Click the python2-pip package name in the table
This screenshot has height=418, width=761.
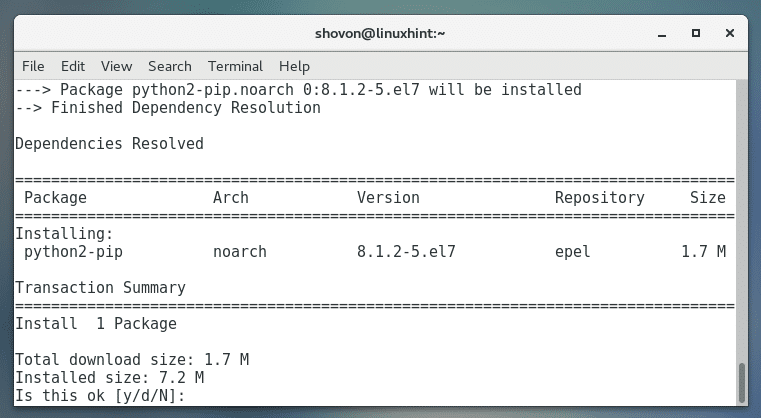[73, 252]
